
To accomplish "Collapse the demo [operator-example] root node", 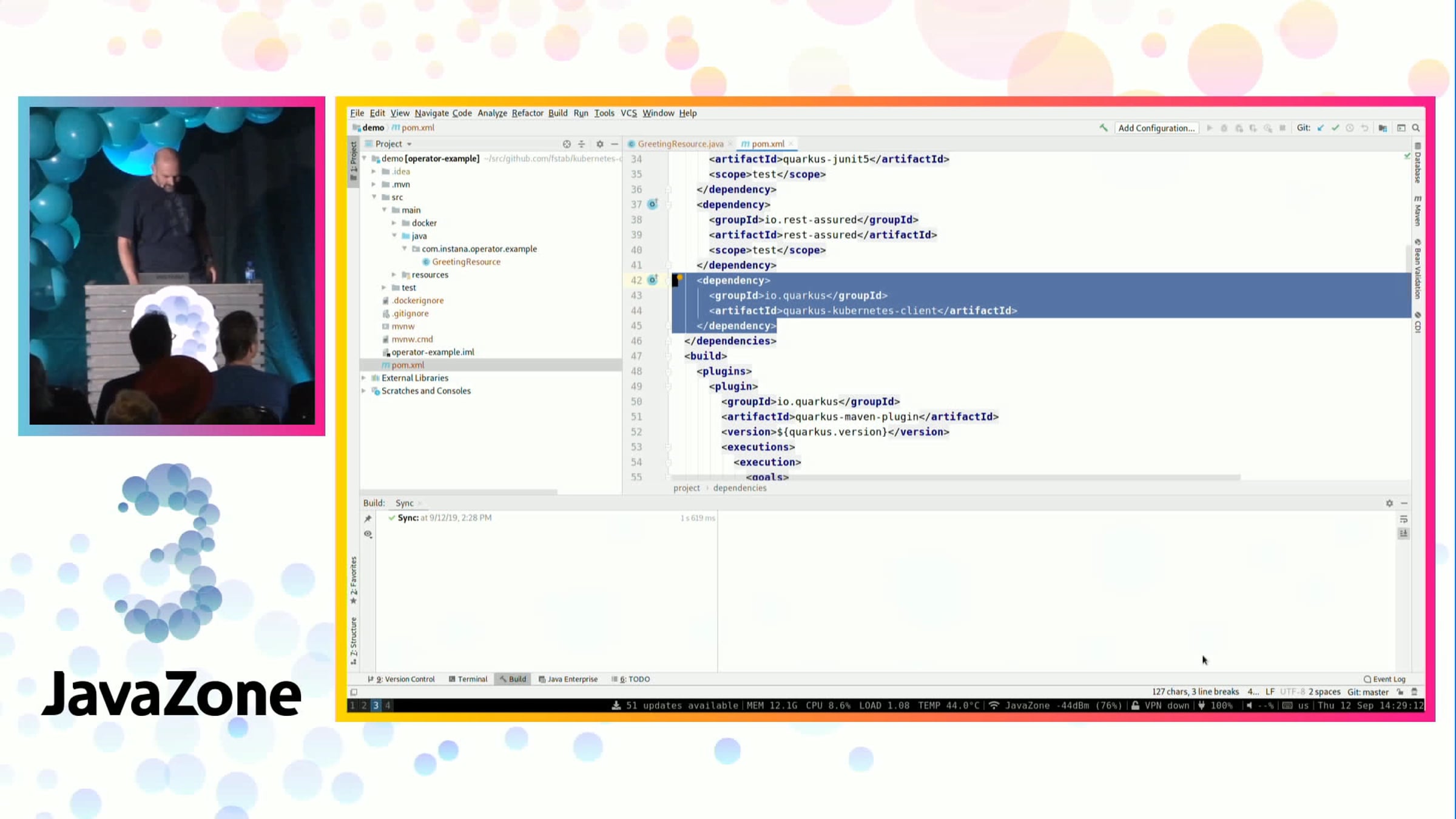I will 365,158.
